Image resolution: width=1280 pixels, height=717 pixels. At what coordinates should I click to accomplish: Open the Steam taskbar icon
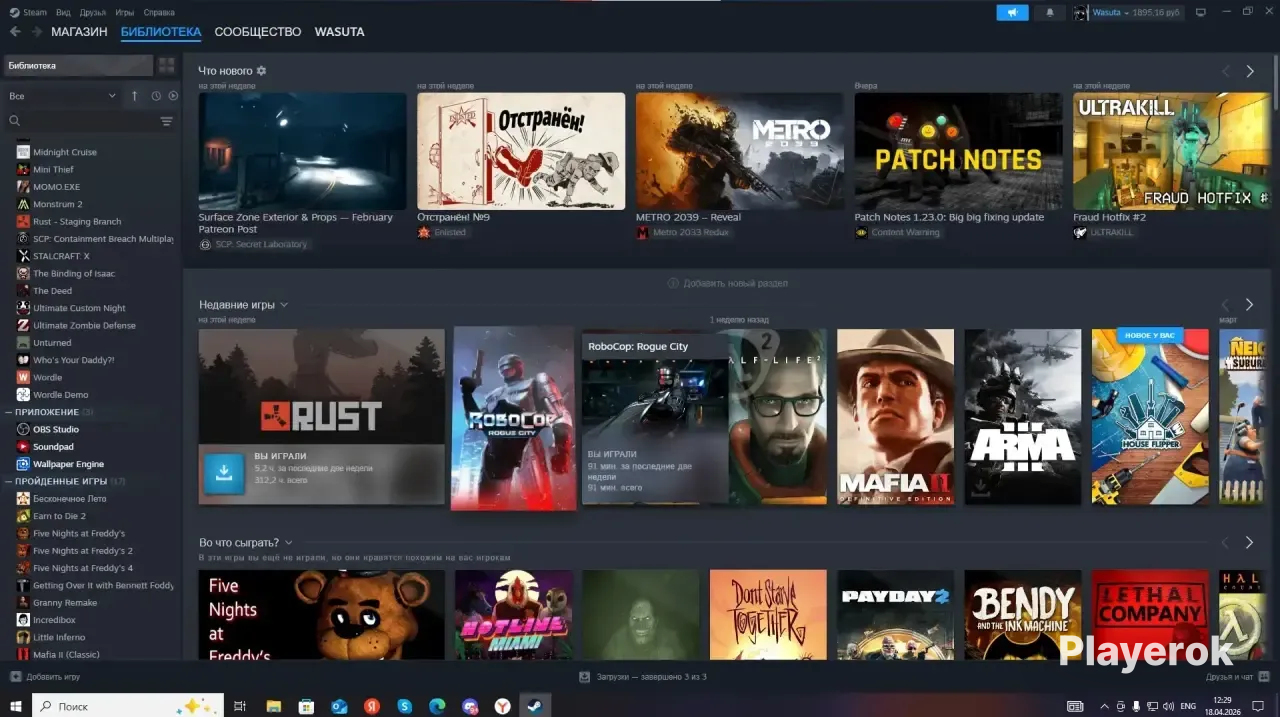pos(534,706)
